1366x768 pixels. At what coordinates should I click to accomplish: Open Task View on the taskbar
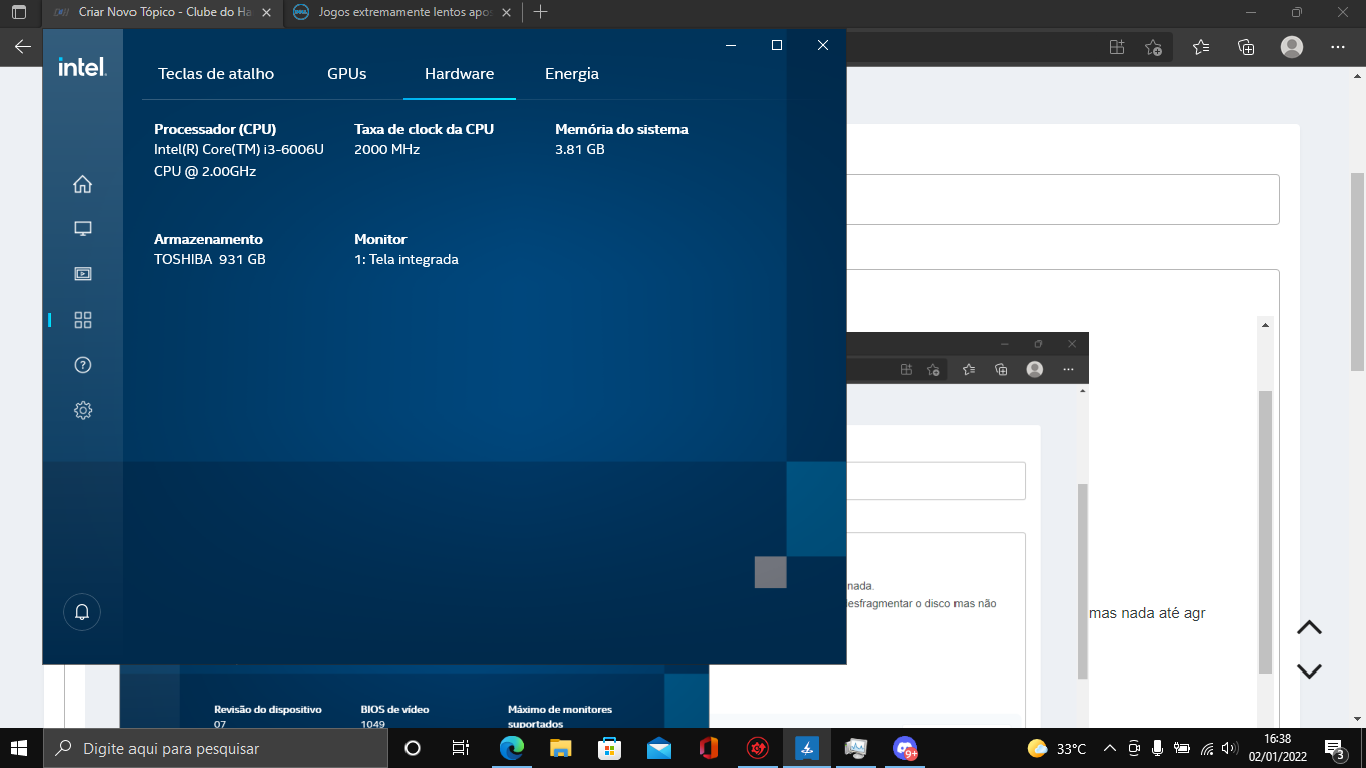point(461,748)
